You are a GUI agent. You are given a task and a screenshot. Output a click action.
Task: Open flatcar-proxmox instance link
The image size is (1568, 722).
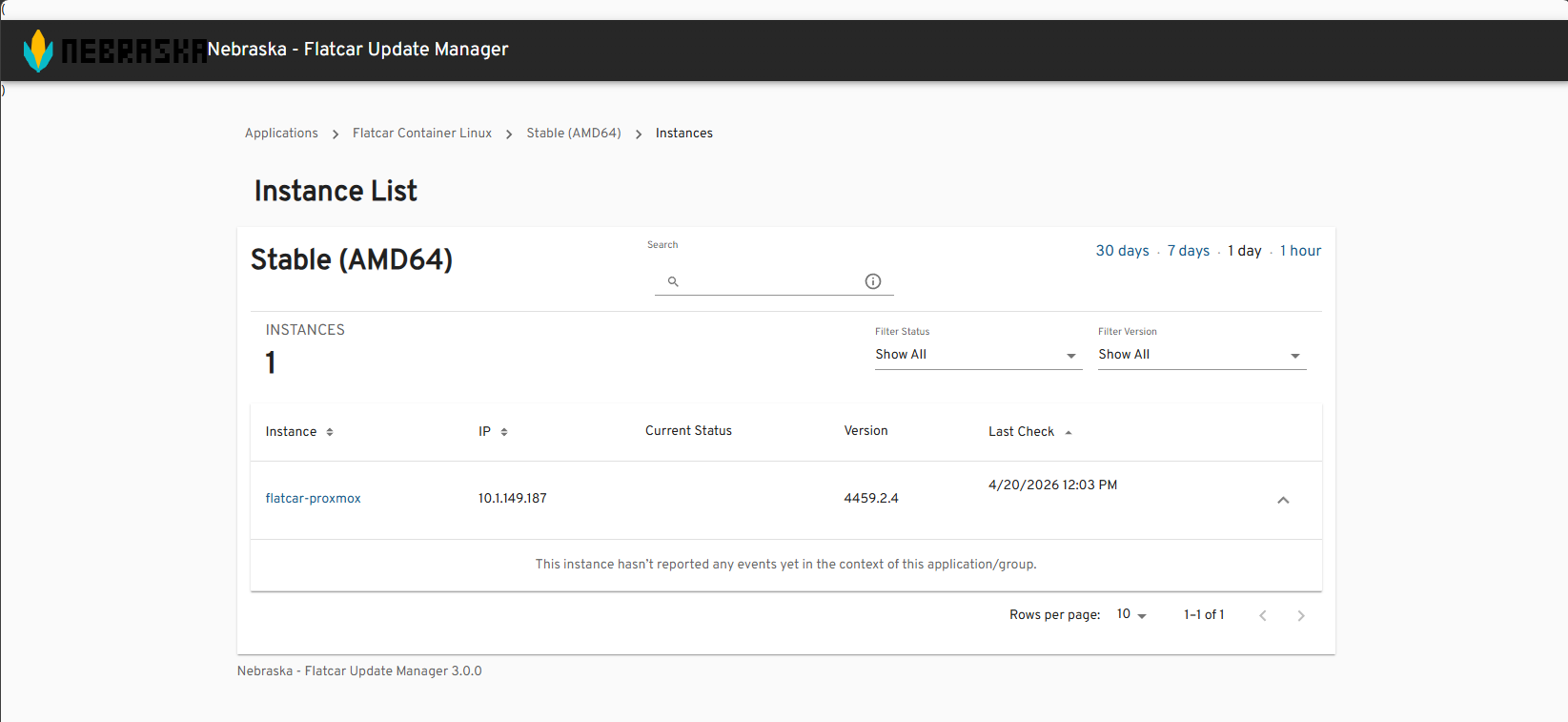(313, 499)
